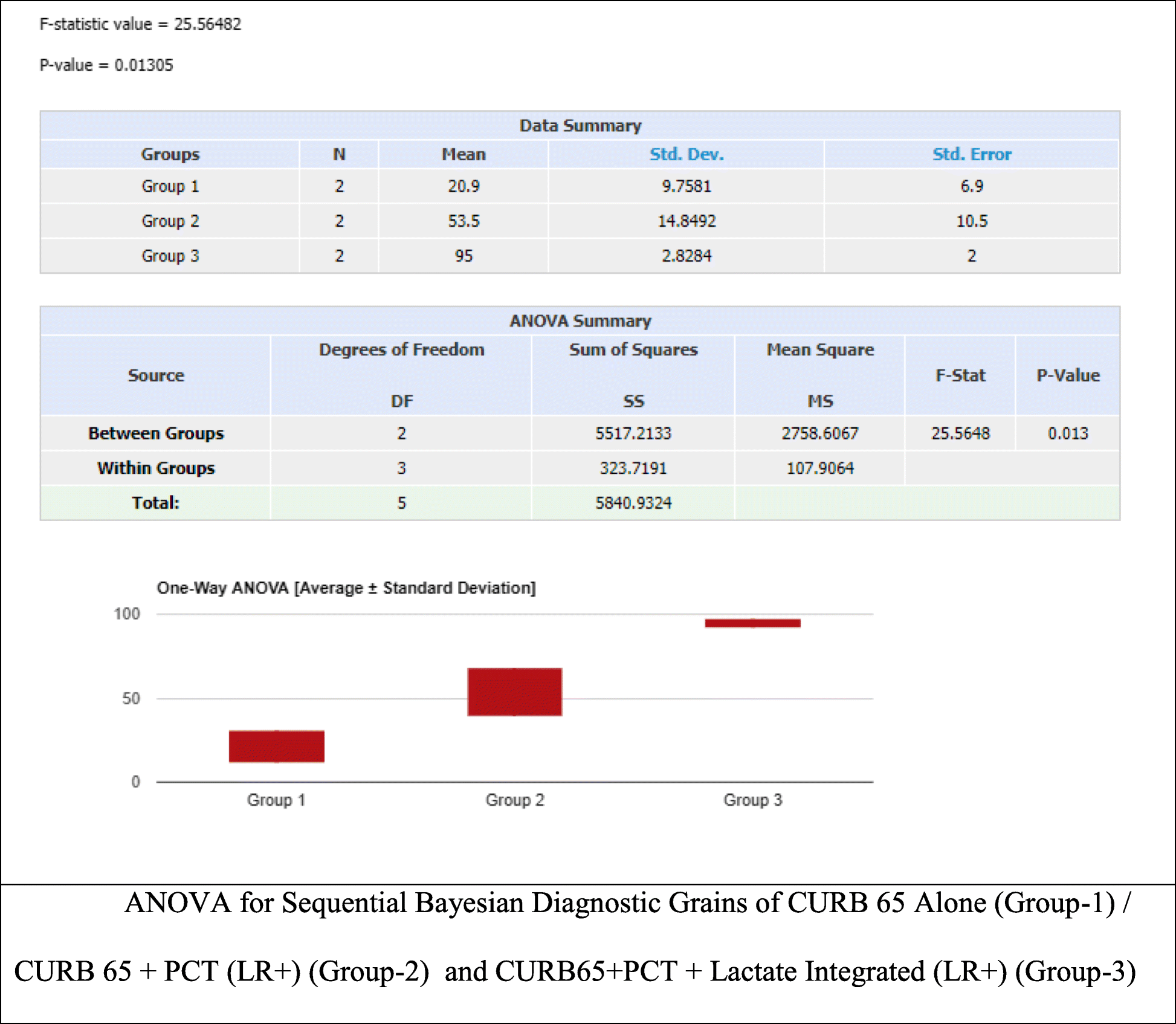Viewport: 1176px width, 1024px height.
Task: Click the caption line starting "ANOVA for Sequential"
Action: tap(627, 904)
